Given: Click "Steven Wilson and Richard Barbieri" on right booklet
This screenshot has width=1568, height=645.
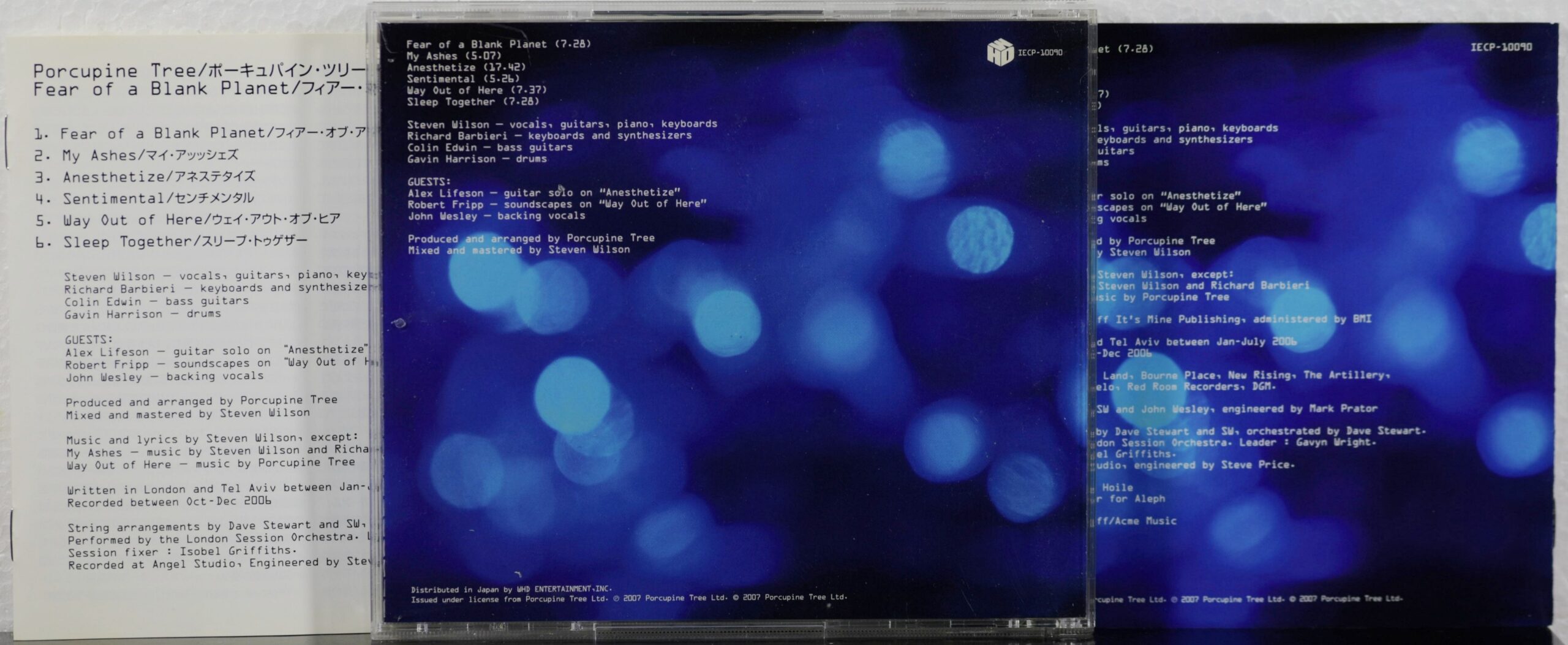Looking at the screenshot, I should [x=1204, y=286].
